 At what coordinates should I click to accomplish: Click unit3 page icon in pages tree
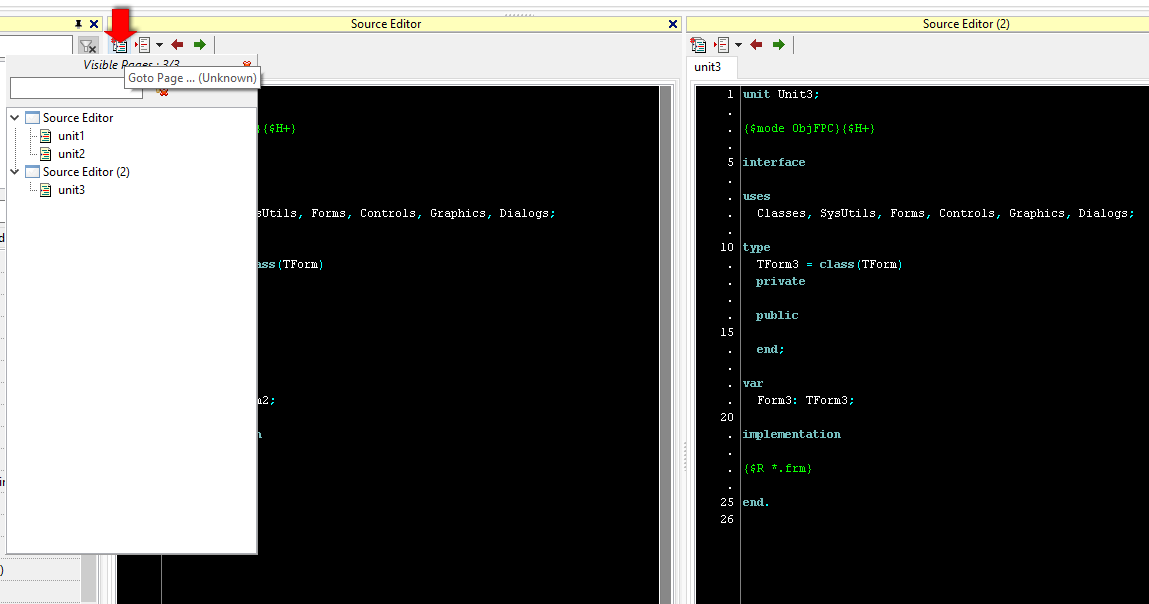pos(45,190)
